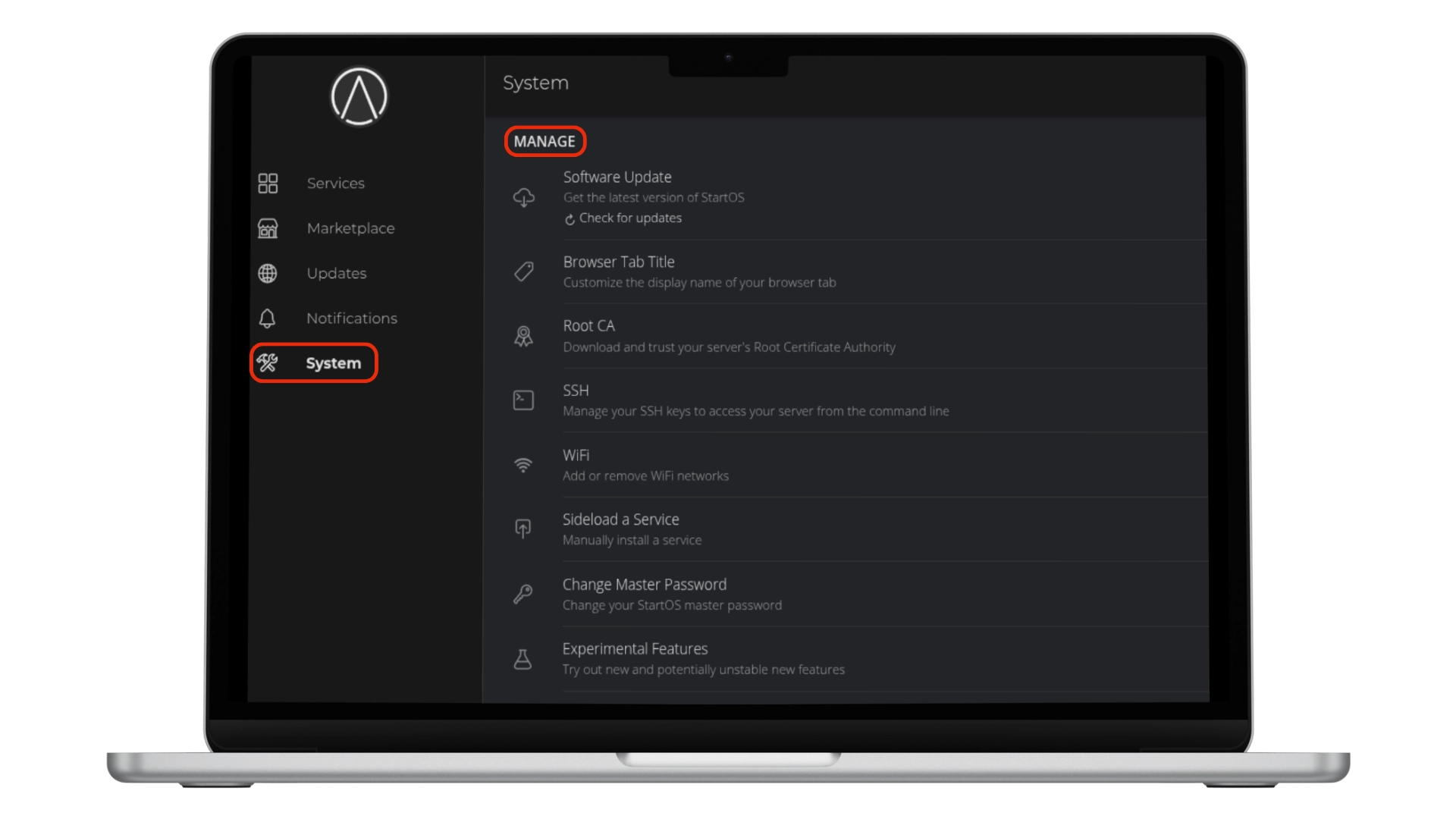Click the Notifications bell icon
This screenshot has width=1456, height=819.
267,318
